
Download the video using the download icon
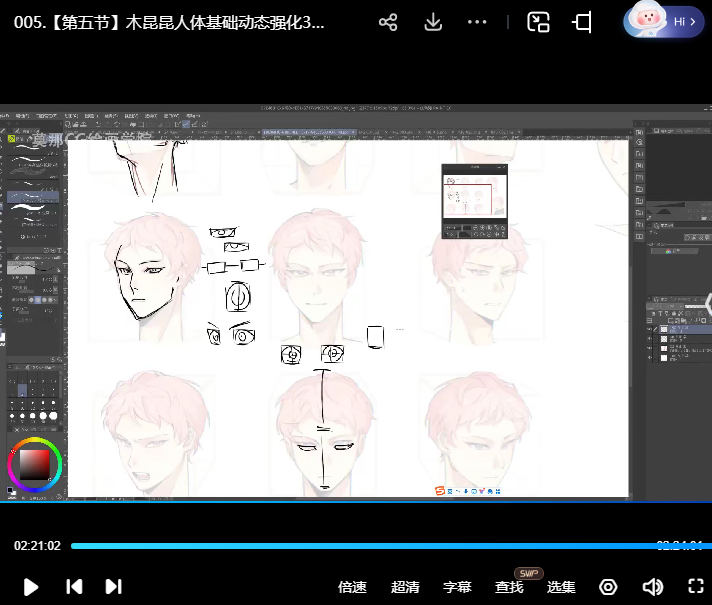point(433,23)
